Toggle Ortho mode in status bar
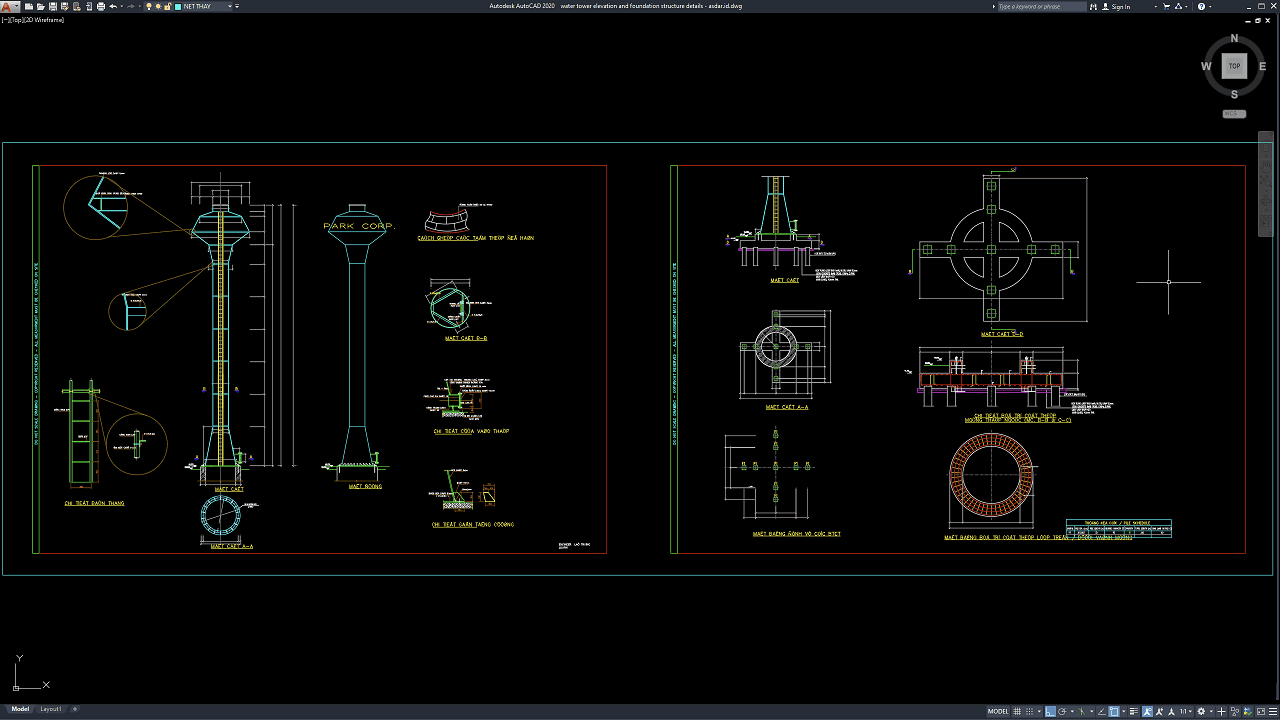Image resolution: width=1280 pixels, height=720 pixels. 1050,712
